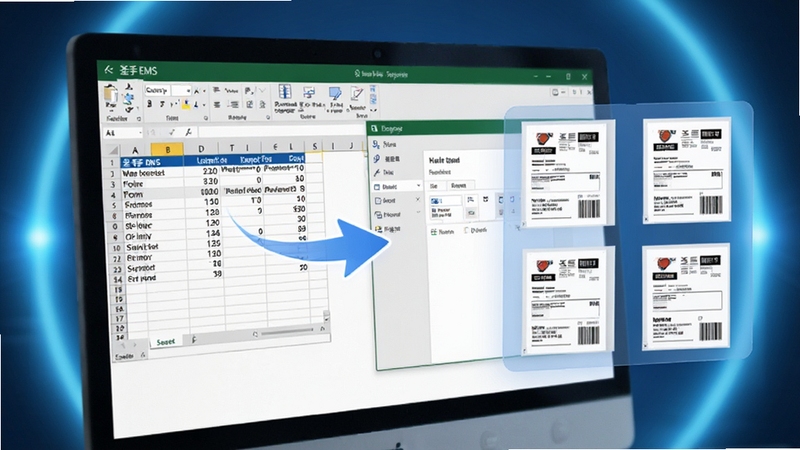Expand the dropdown arrow on the highlighted sidebar item

418,186
